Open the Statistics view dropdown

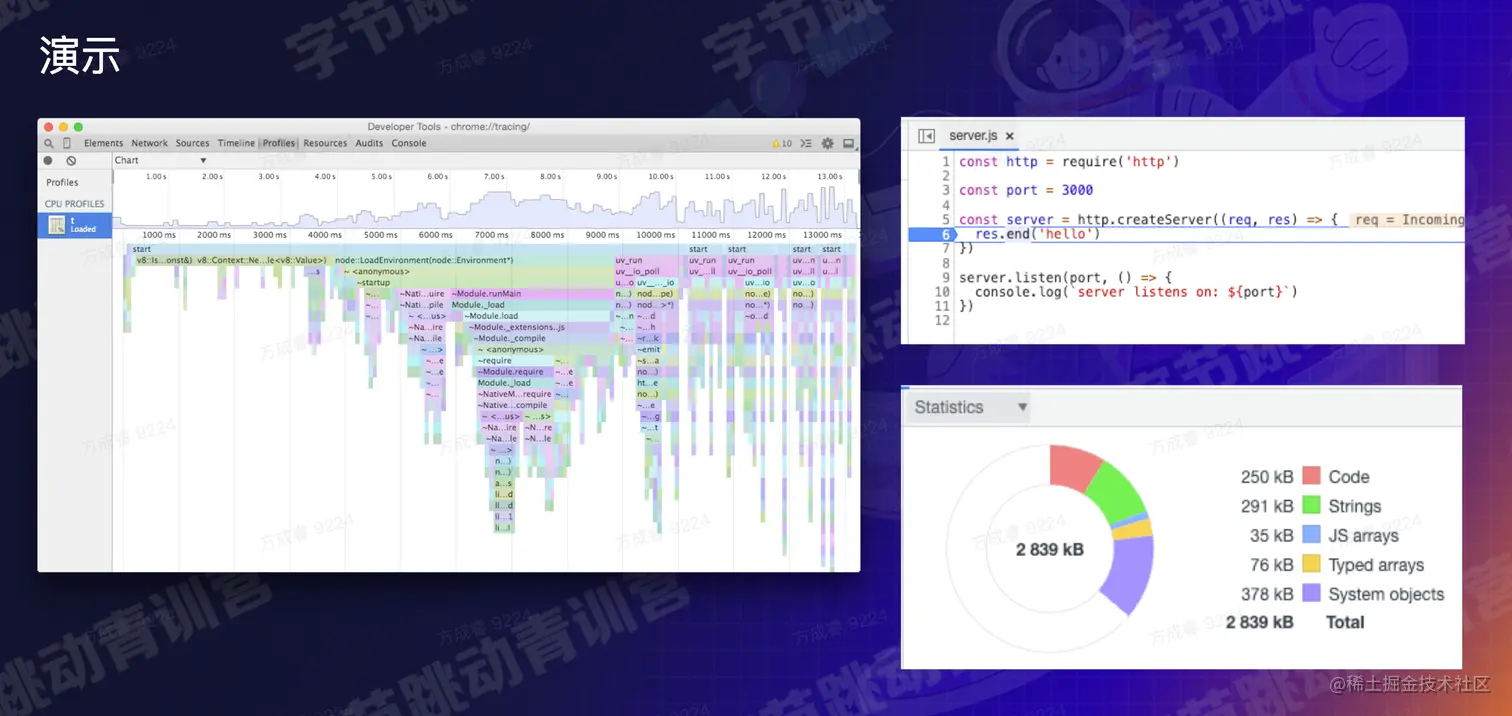(968, 407)
